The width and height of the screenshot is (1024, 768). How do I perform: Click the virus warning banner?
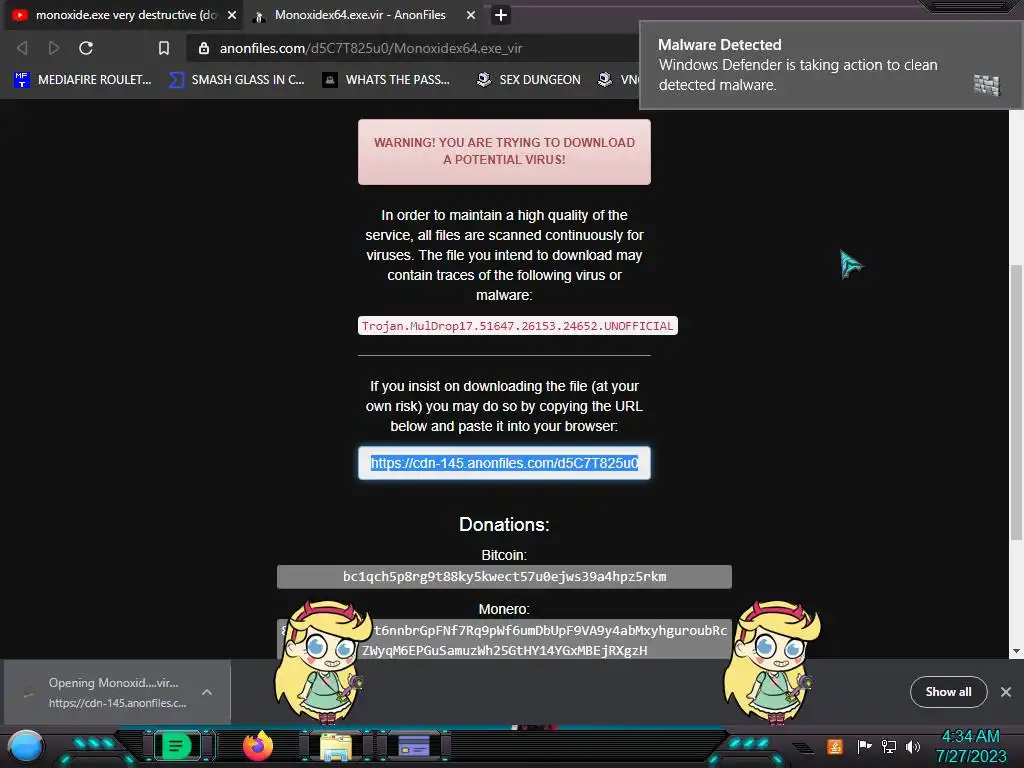504,152
